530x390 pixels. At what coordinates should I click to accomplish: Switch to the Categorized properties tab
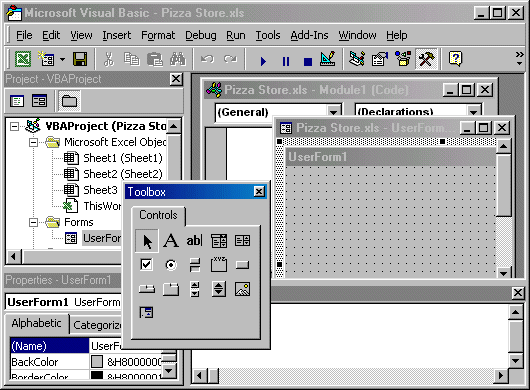pyautogui.click(x=97, y=325)
